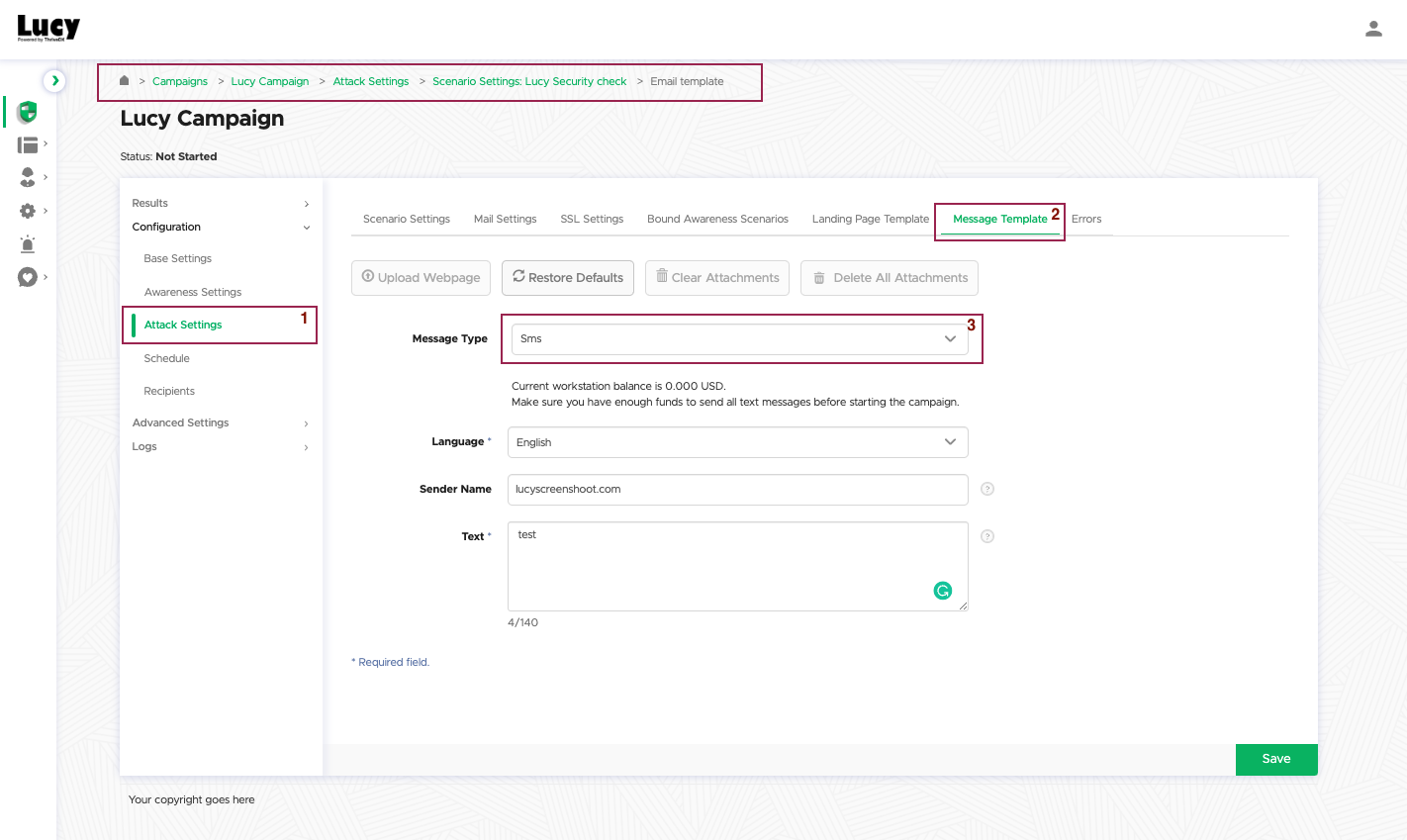1407x840 pixels.
Task: Click 'Status: Not Started' text
Action: (x=168, y=156)
